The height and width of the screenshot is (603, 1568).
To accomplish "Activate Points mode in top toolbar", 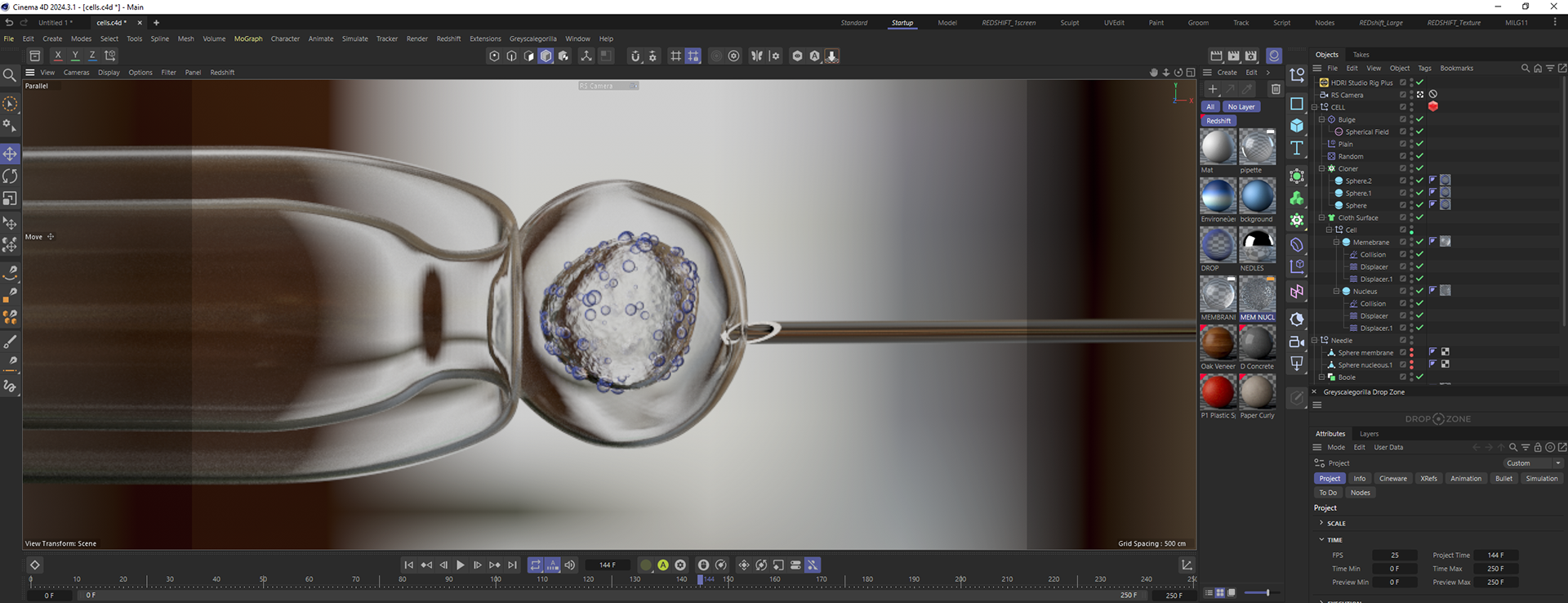I will point(494,56).
